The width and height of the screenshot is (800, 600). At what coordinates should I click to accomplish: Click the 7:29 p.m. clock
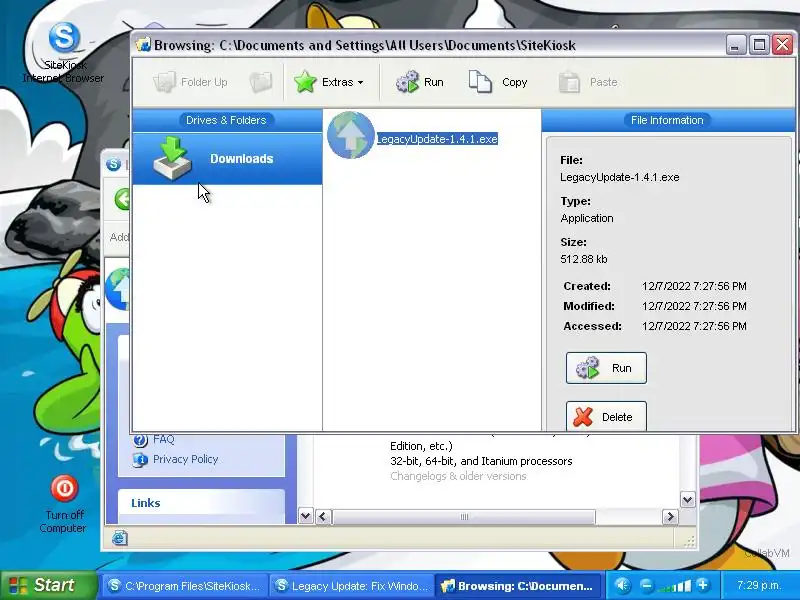coord(759,585)
